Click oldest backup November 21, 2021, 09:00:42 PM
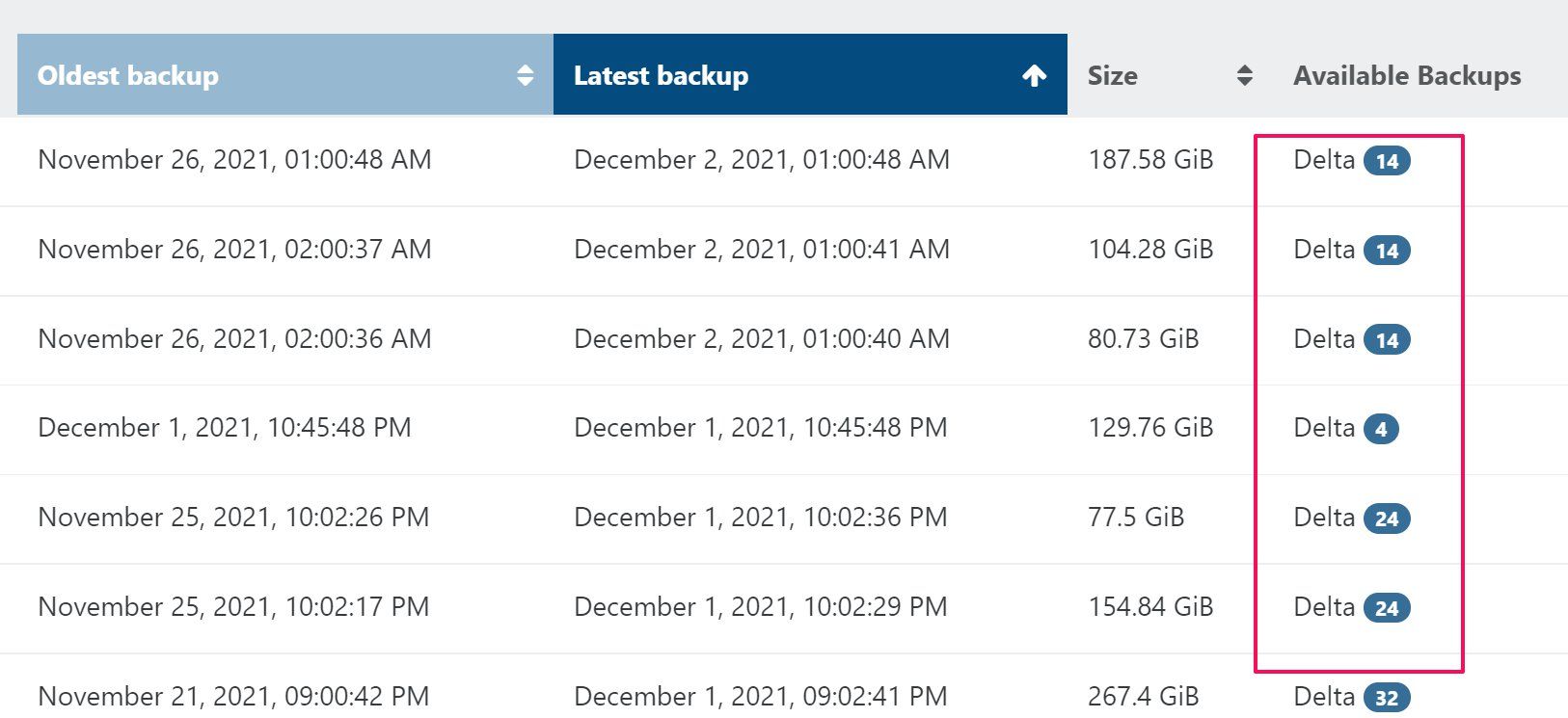Screen dimensions: 1568x718 click(232, 696)
